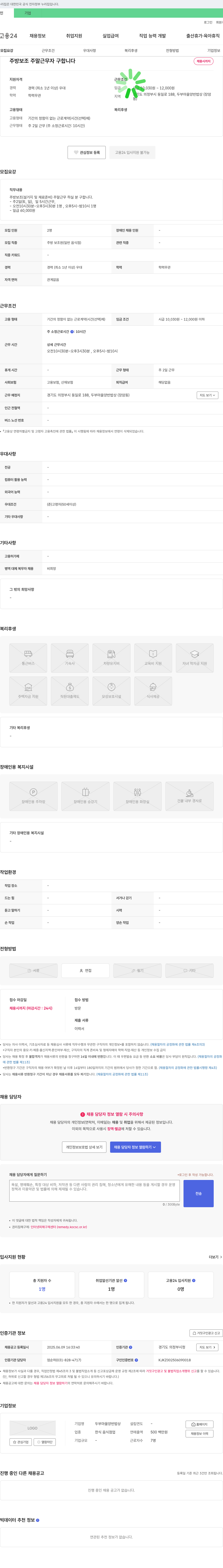
Task: Click the 서류 selection method icon
Action: pos(33,970)
